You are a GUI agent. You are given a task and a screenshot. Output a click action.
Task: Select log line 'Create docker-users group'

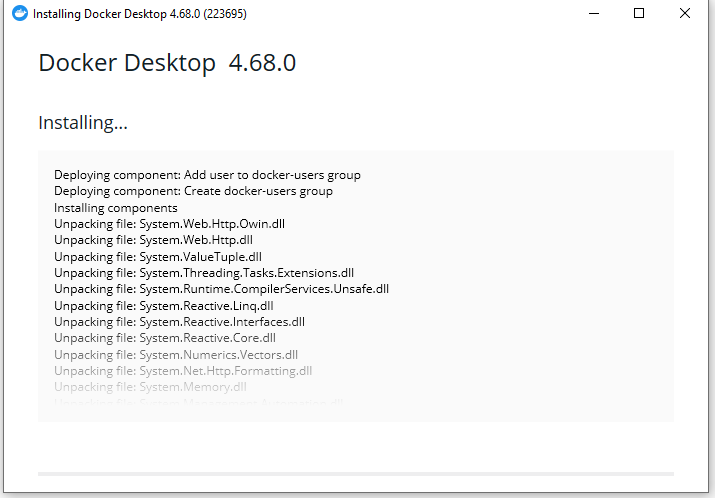193,191
